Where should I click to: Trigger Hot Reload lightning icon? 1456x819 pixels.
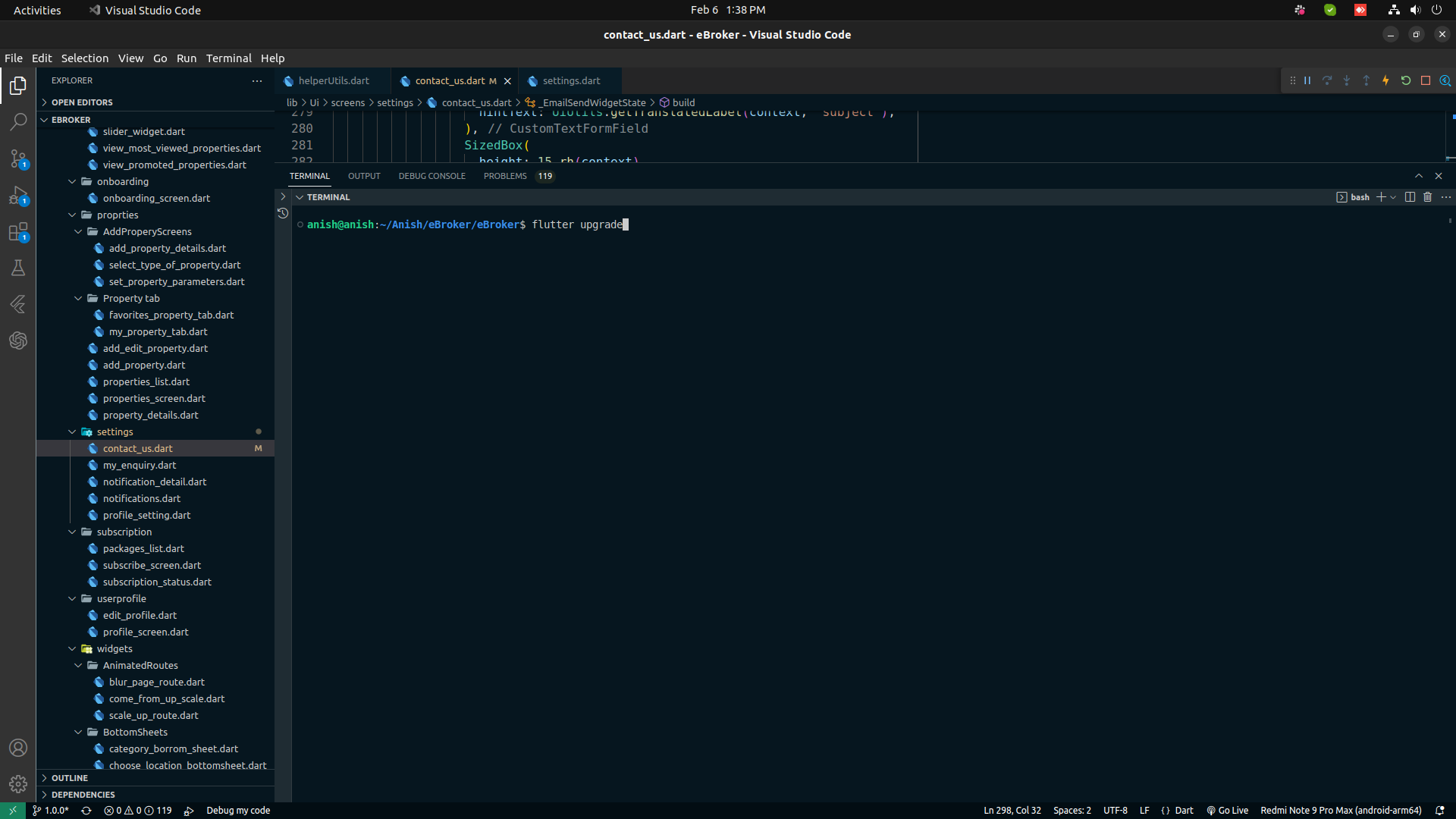1386,80
